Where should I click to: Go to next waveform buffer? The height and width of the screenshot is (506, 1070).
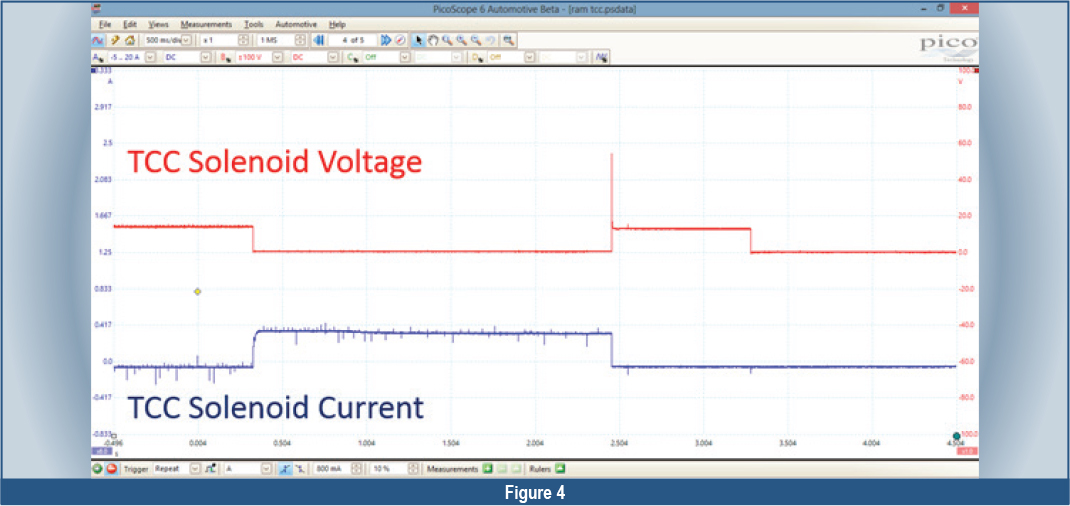(385, 40)
